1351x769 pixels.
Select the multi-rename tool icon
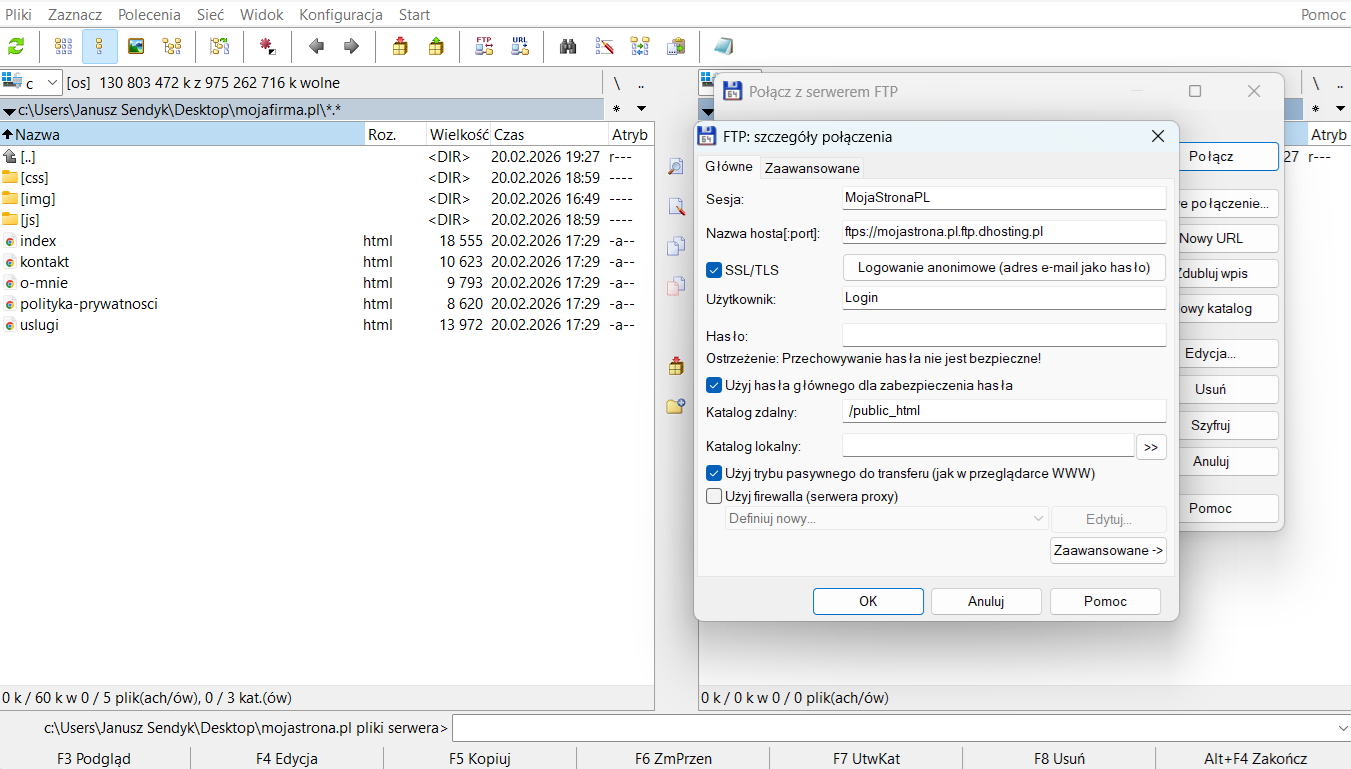click(602, 46)
